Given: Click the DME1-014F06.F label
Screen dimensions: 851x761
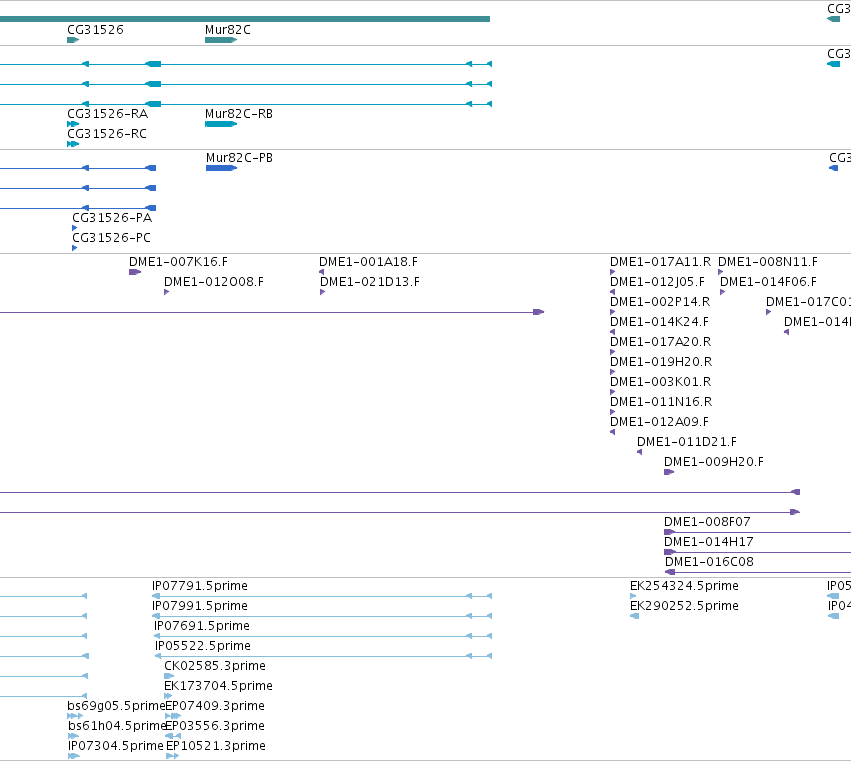Looking at the screenshot, I should pos(769,282).
